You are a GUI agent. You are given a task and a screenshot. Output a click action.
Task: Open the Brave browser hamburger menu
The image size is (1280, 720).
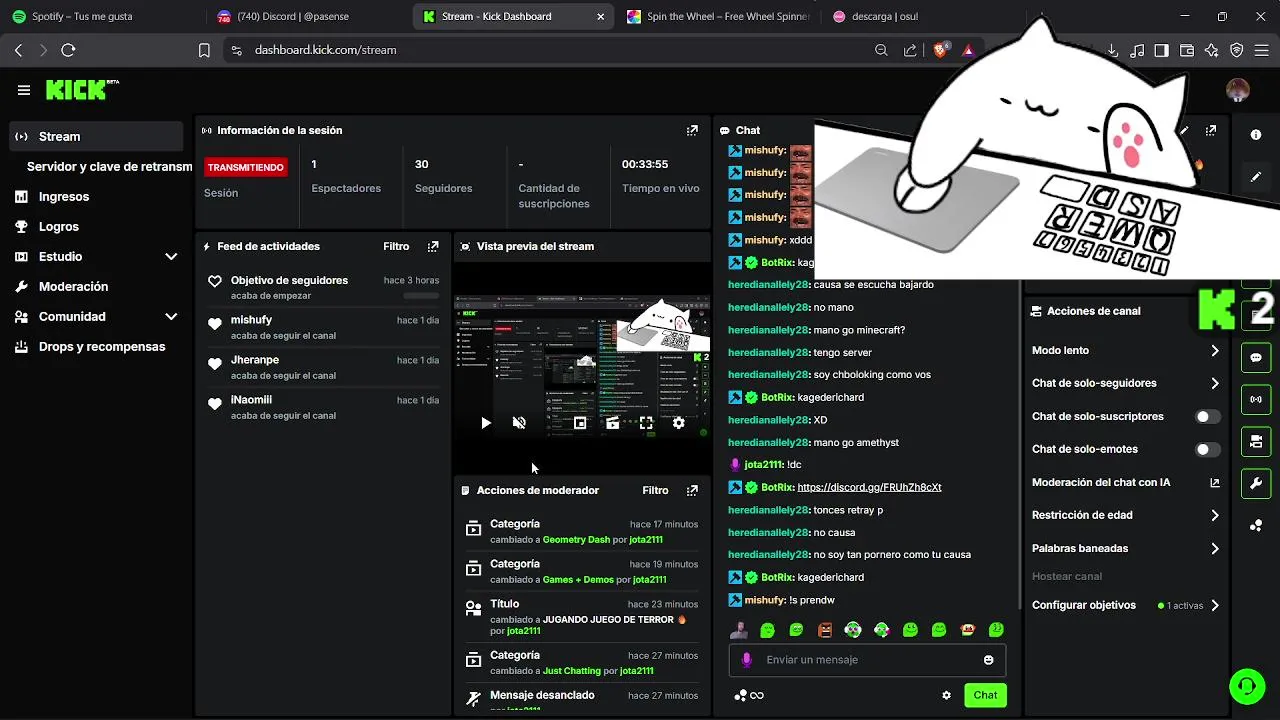(x=1262, y=50)
